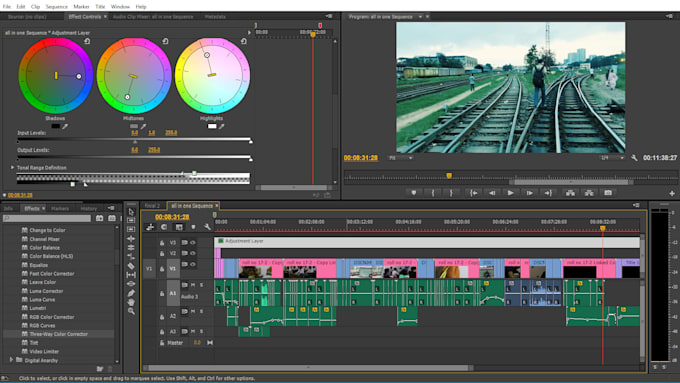Open the File menu

(7, 7)
